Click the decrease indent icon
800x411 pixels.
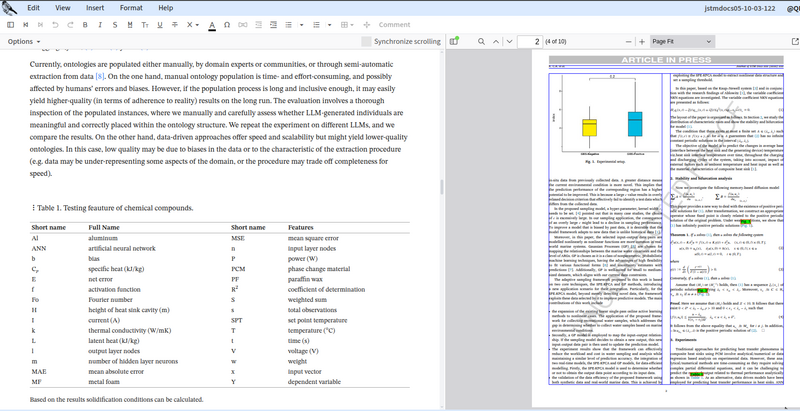(258, 24)
